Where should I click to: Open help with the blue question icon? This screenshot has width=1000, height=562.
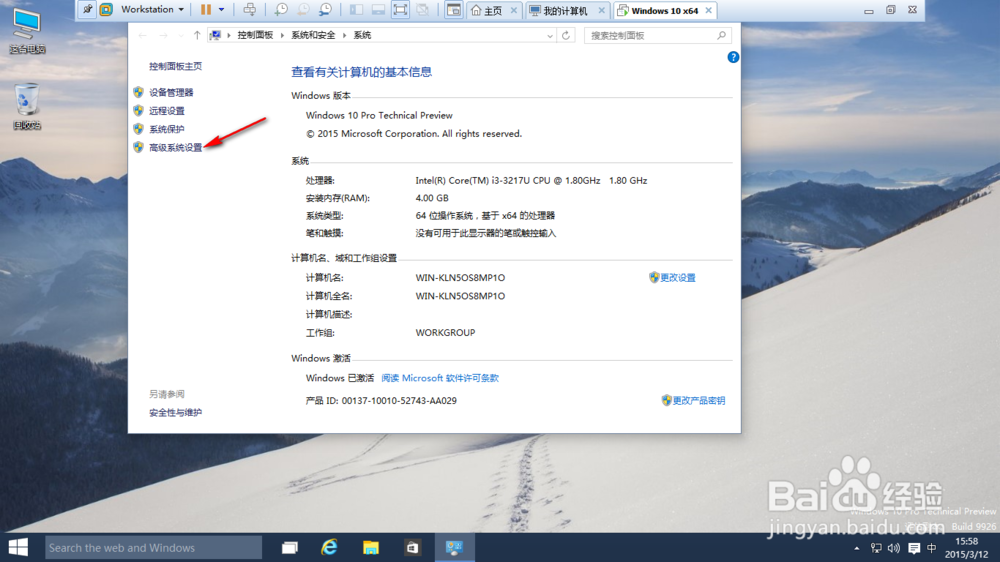coord(733,57)
